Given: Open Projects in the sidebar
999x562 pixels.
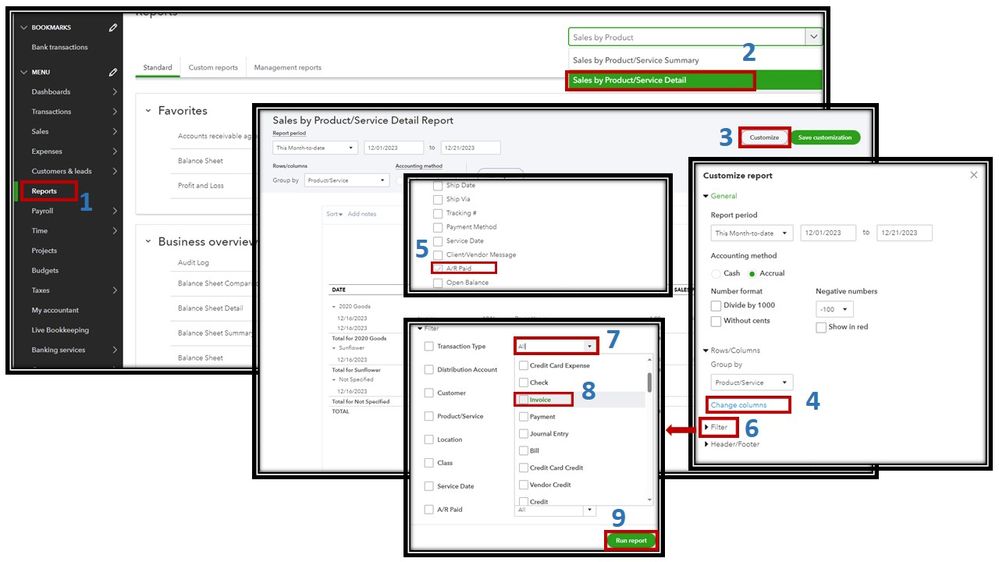Looking at the screenshot, I should tap(44, 250).
